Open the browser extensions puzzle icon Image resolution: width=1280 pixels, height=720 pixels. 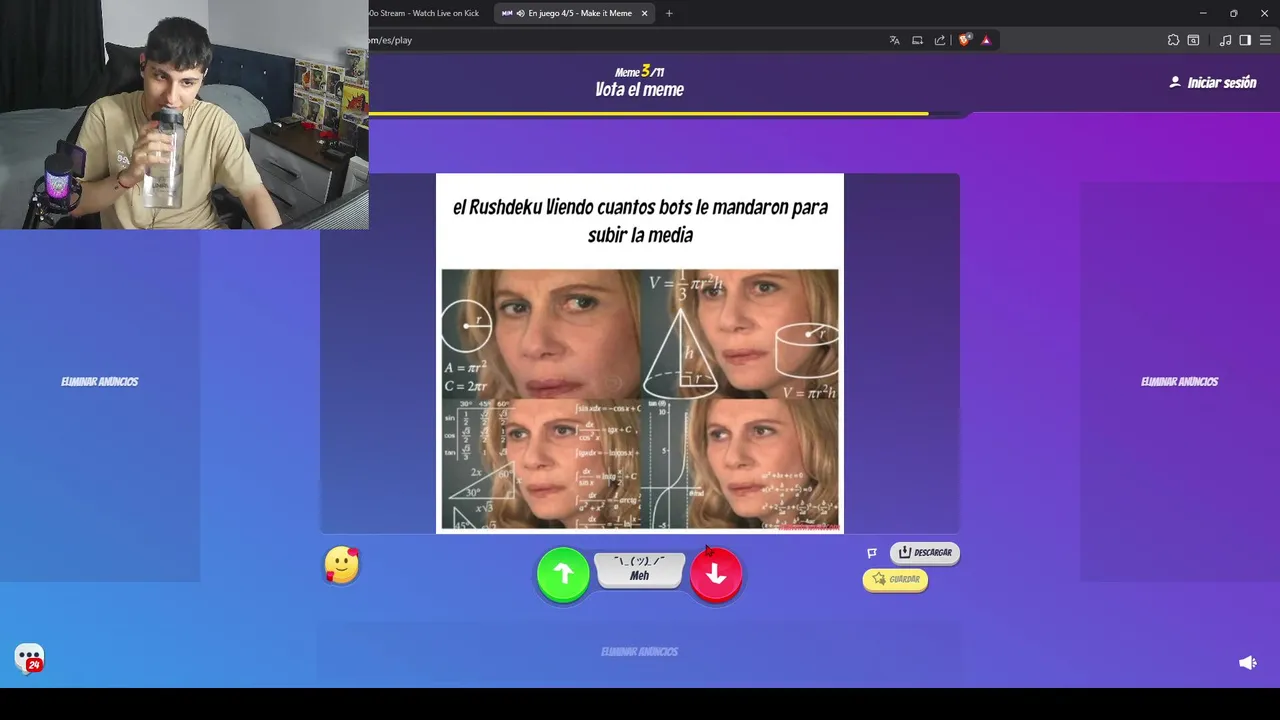tap(1173, 40)
